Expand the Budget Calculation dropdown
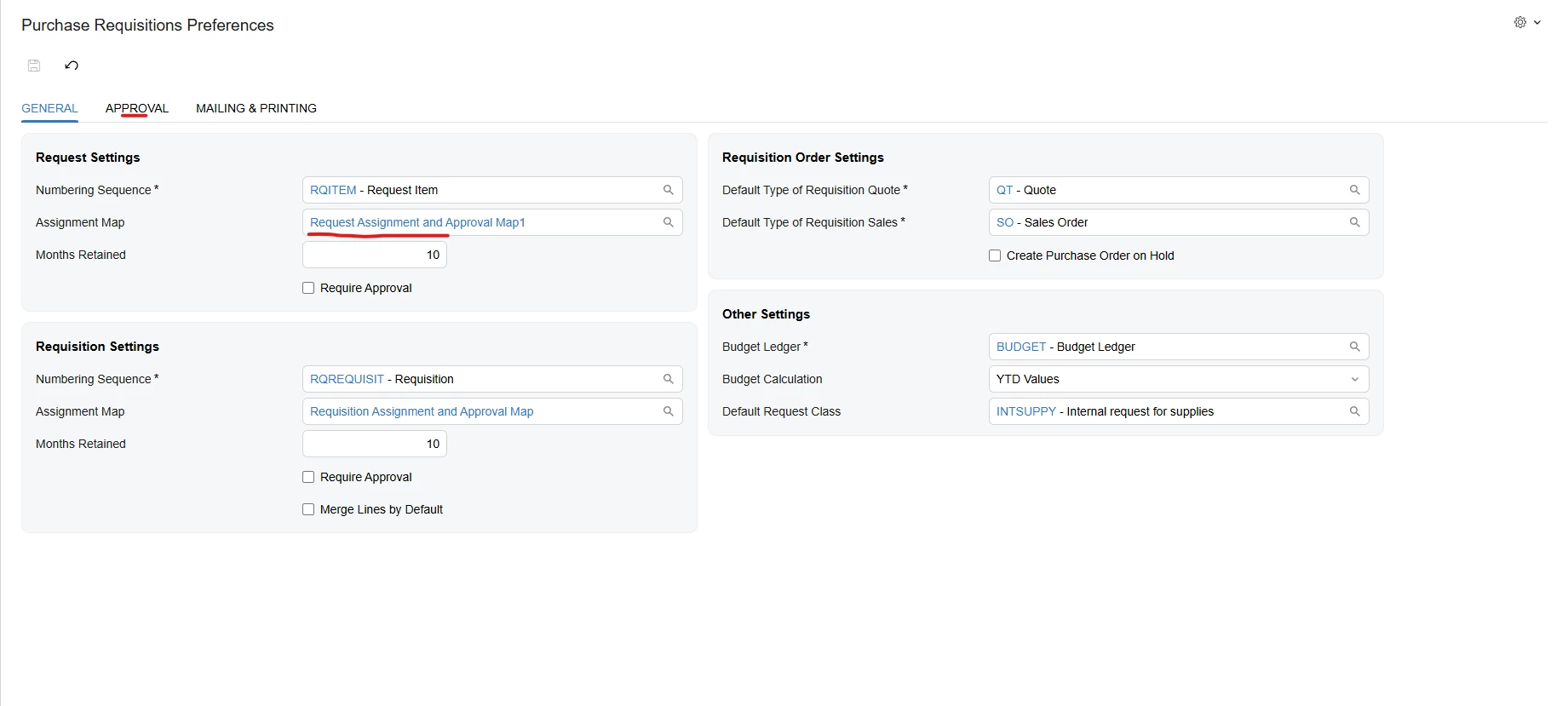Image resolution: width=1568 pixels, height=706 pixels. [1355, 379]
